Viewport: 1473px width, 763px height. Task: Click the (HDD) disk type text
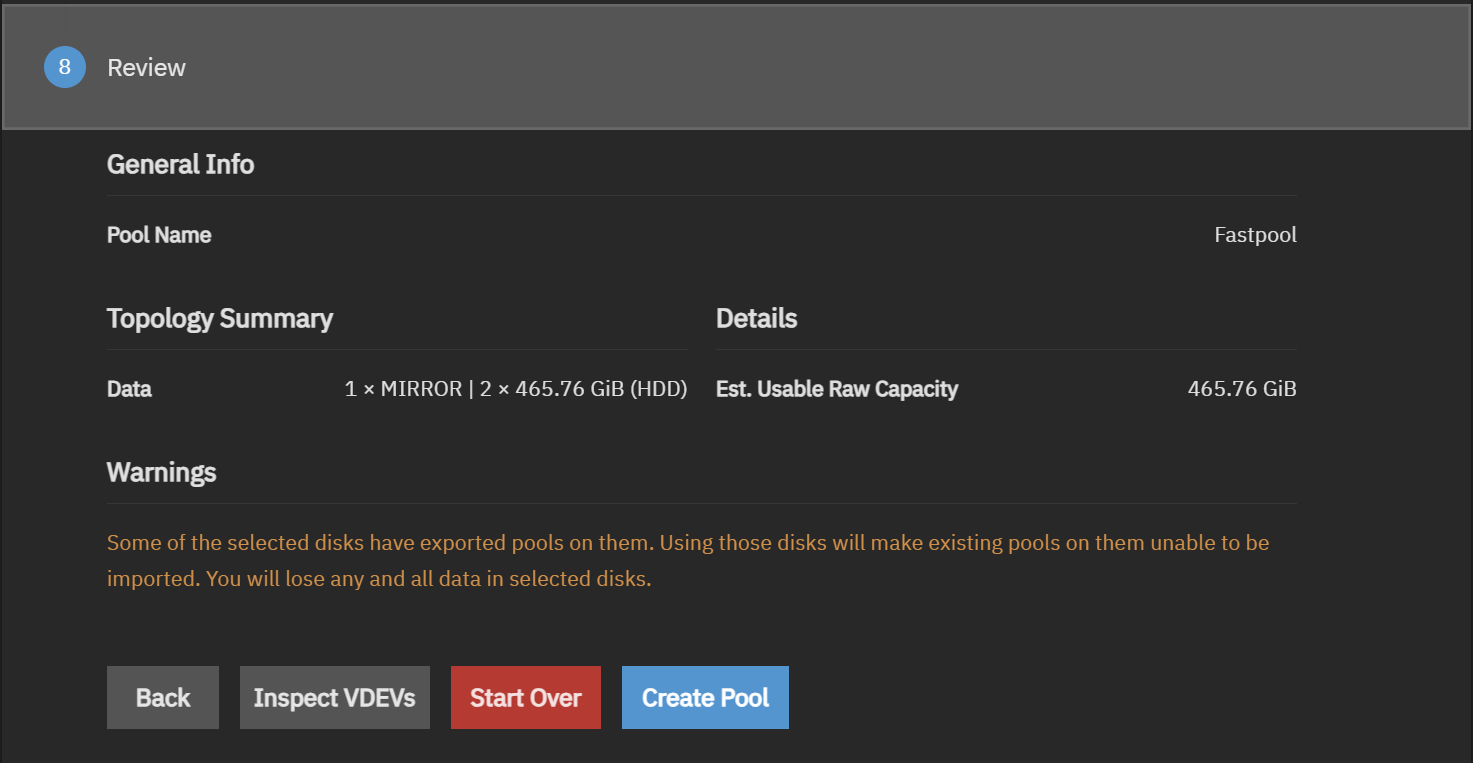tap(658, 389)
